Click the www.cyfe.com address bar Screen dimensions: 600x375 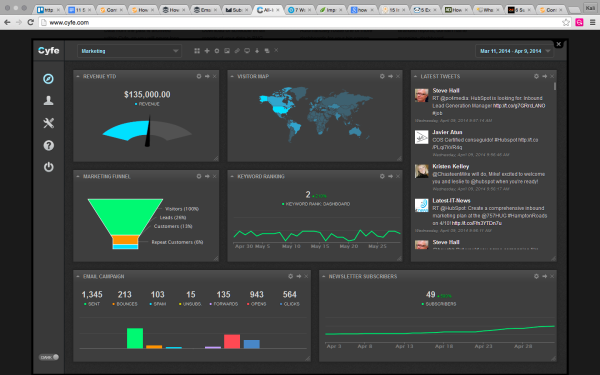[x=300, y=23]
